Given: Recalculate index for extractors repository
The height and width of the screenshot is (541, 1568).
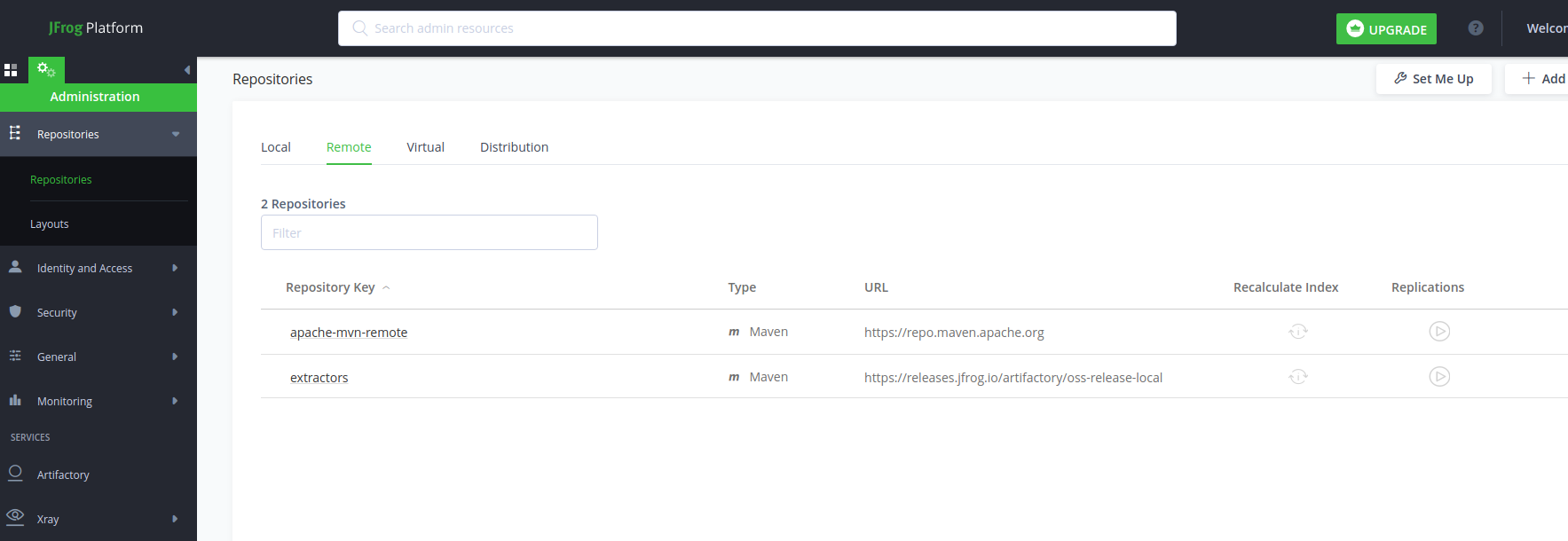Looking at the screenshot, I should pos(1298,377).
